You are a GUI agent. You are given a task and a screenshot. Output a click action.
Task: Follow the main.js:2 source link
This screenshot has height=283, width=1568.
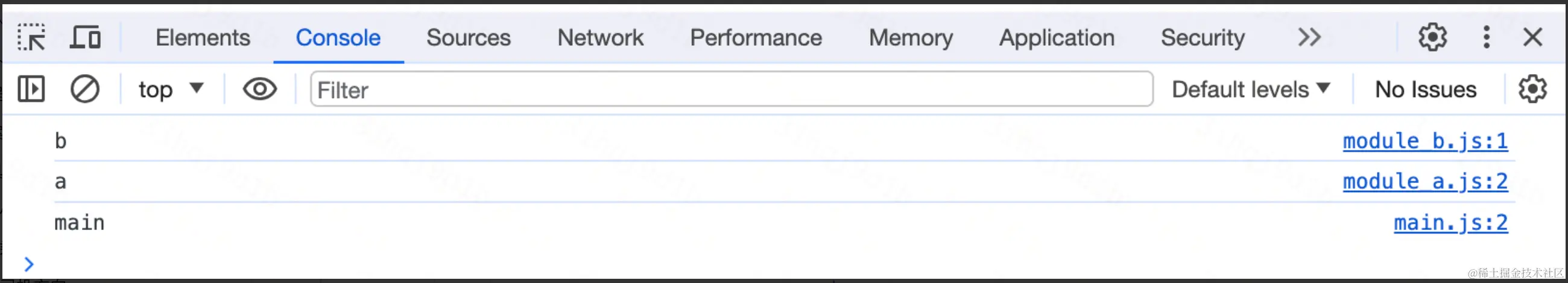1450,223
